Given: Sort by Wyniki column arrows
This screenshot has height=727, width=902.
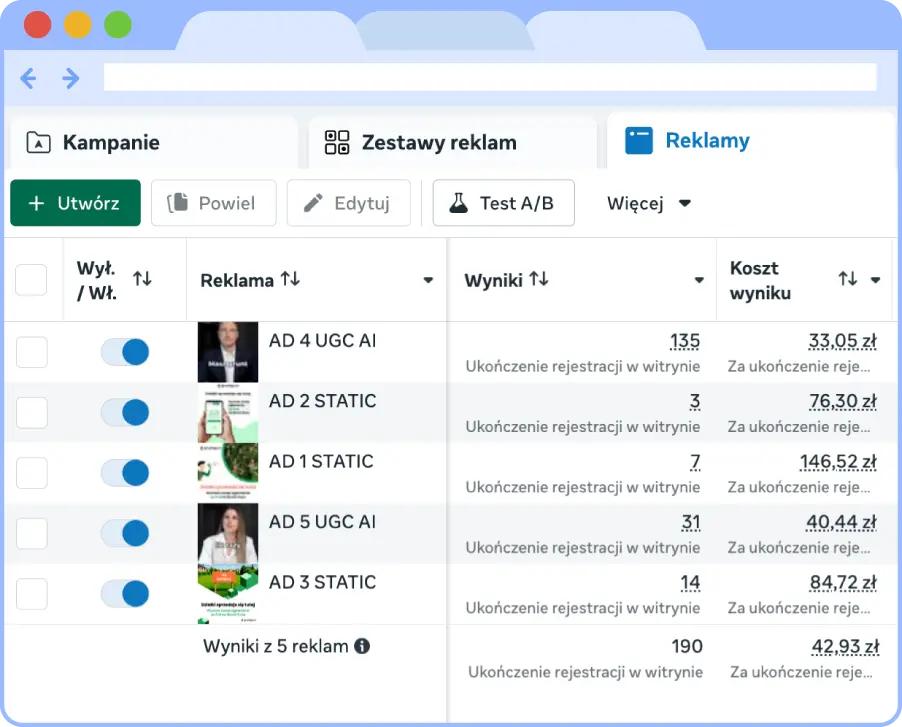Looking at the screenshot, I should (x=538, y=279).
